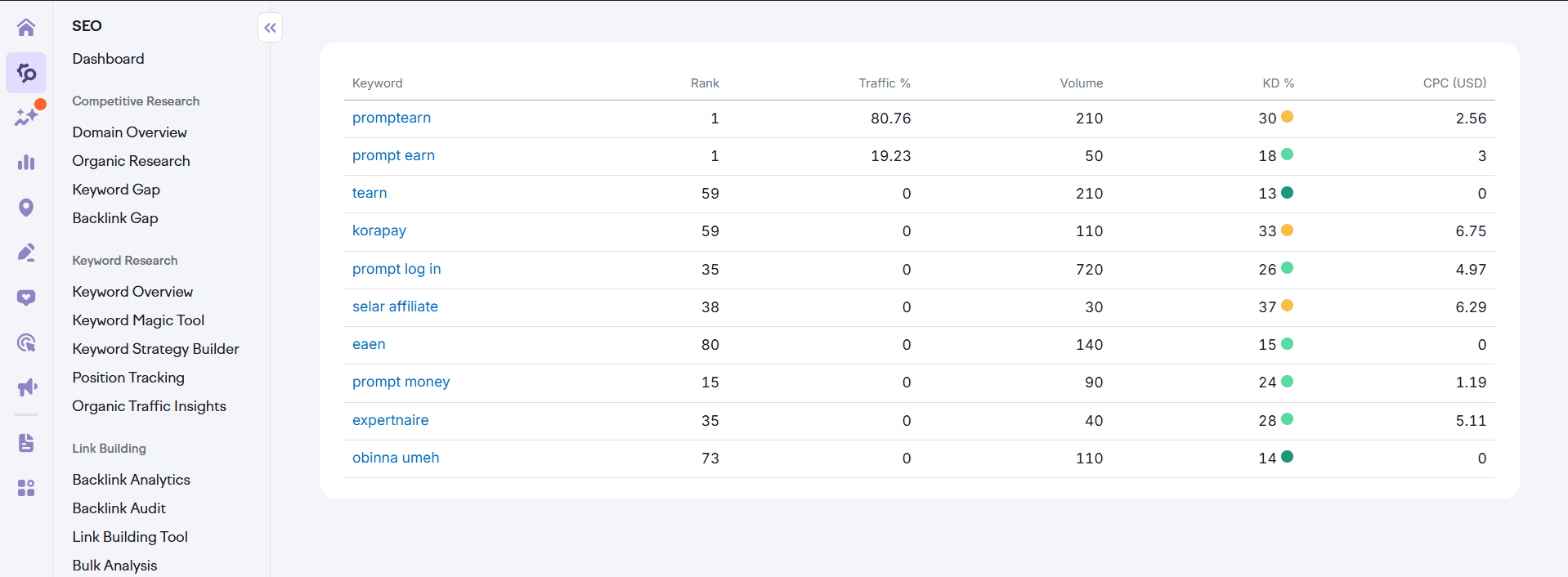1568x577 pixels.
Task: Open Backlink Audit
Action: [x=119, y=508]
